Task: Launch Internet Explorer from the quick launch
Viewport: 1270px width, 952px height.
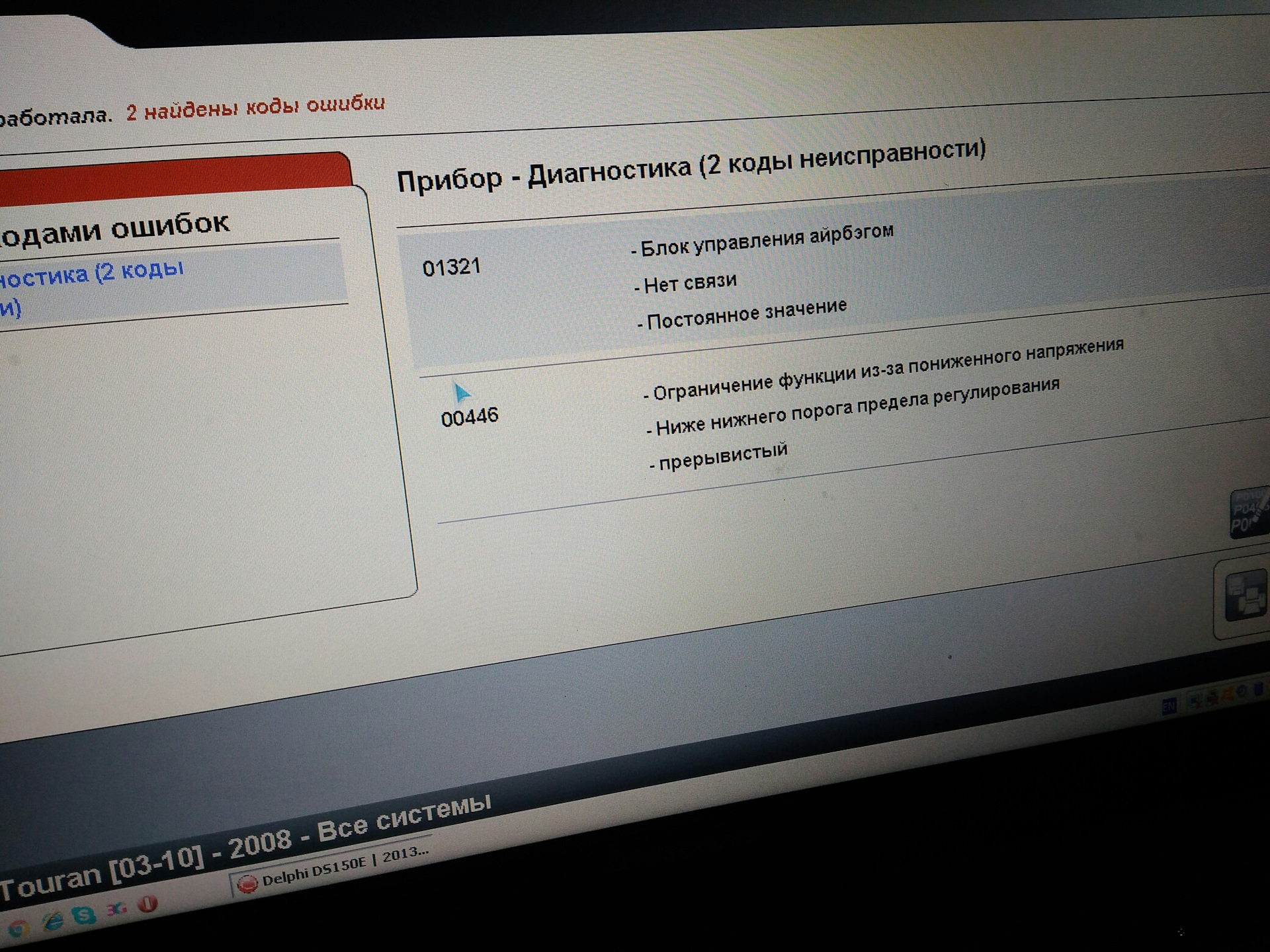Action: (53, 922)
